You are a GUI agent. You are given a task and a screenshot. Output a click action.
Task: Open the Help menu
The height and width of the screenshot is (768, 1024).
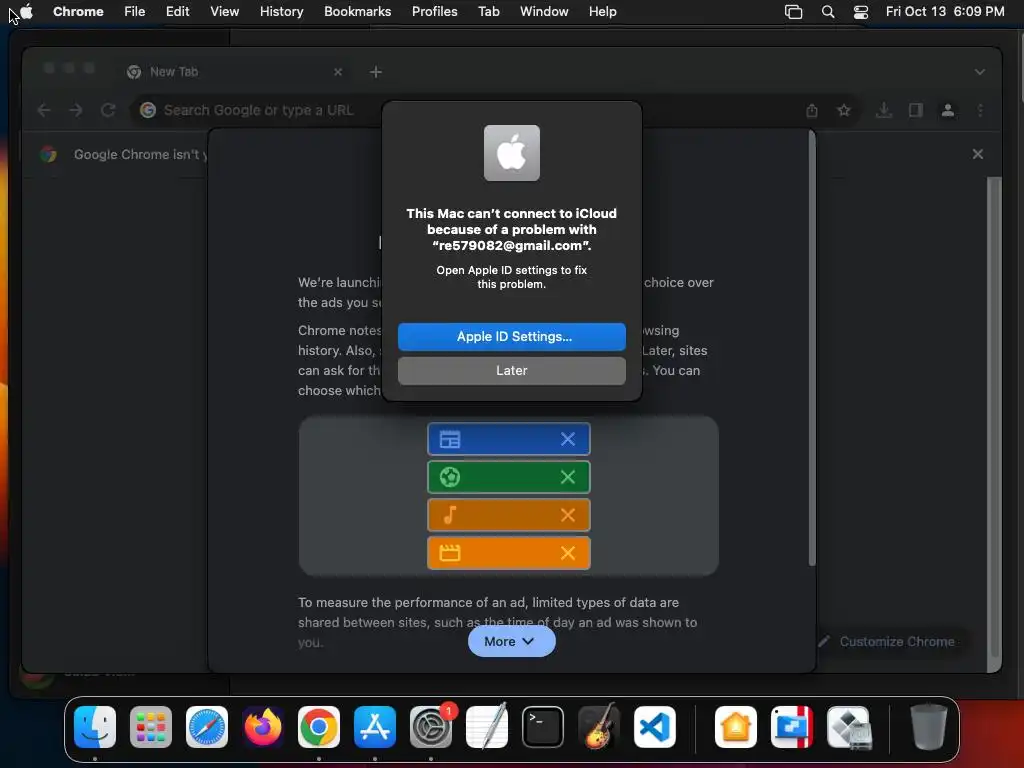(x=602, y=11)
